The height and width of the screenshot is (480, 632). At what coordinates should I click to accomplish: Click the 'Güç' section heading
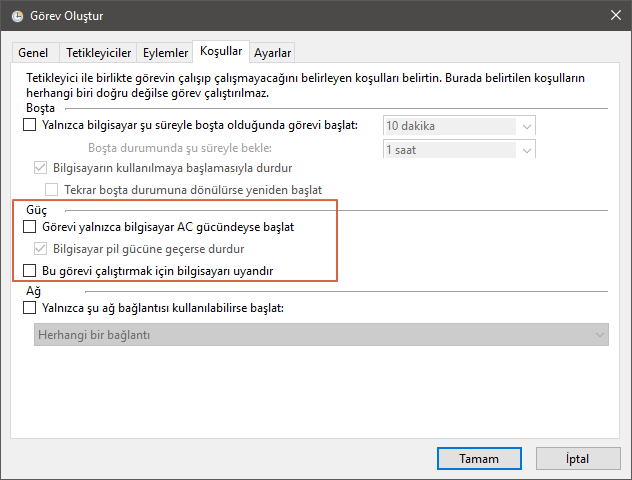pyautogui.click(x=36, y=210)
